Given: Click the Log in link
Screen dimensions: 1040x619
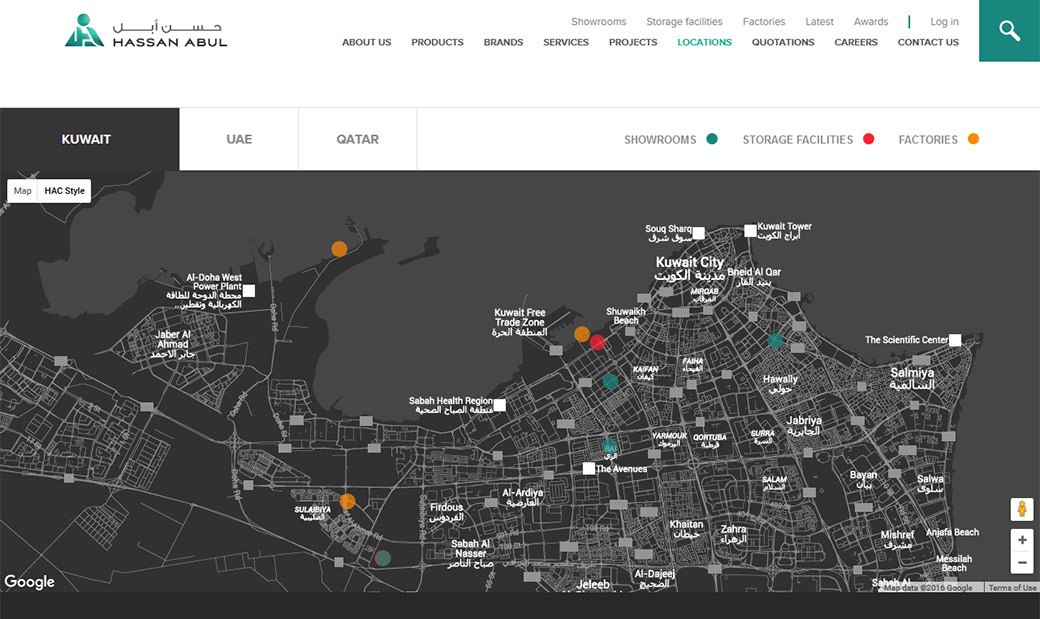Looking at the screenshot, I should [943, 22].
